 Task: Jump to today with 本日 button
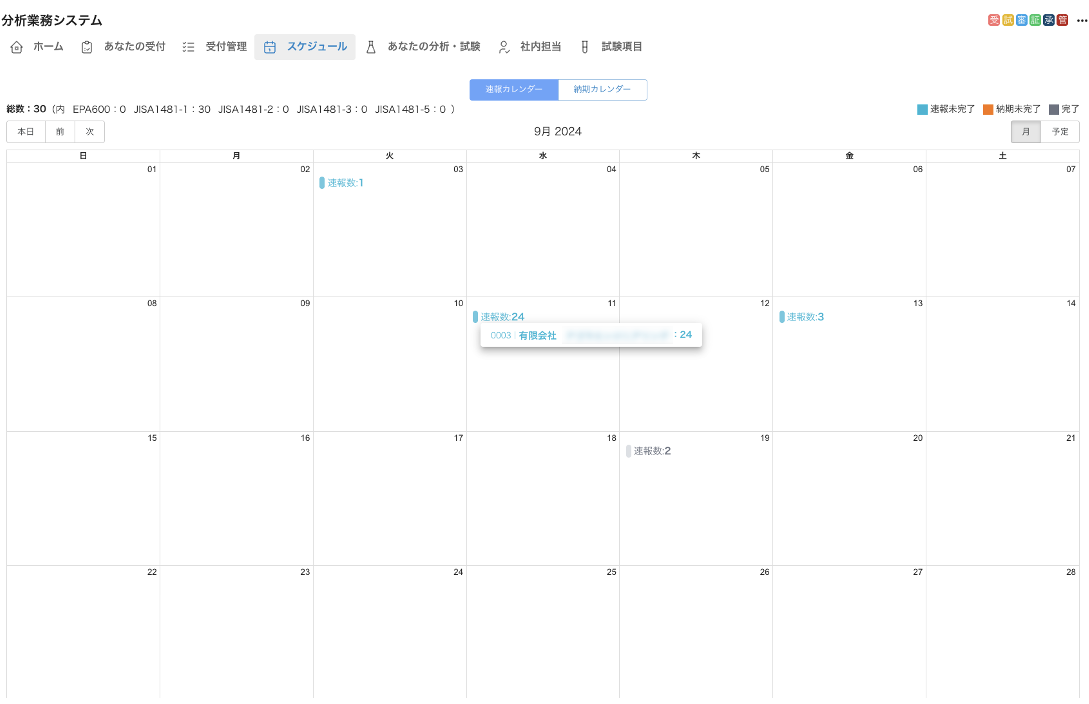(26, 131)
